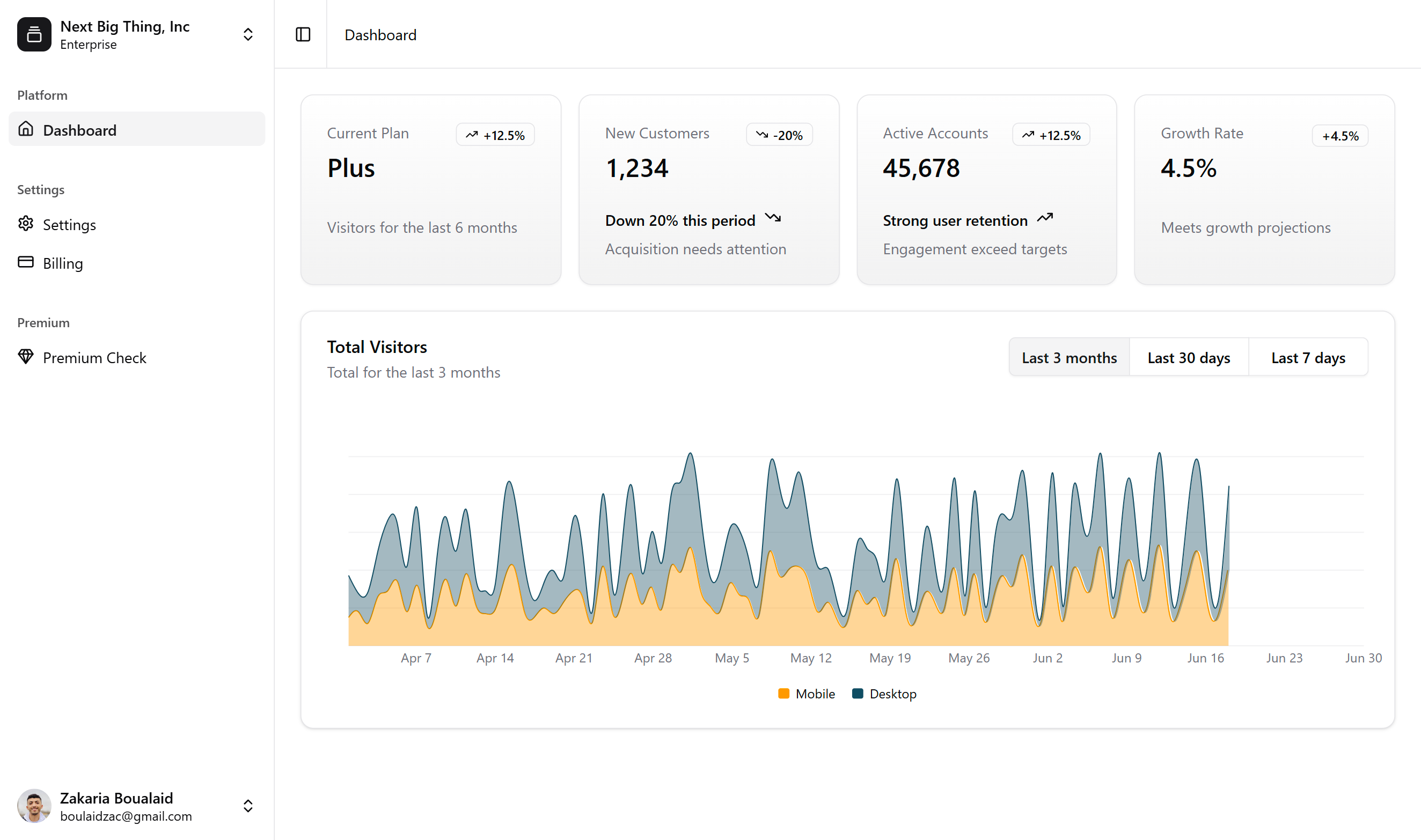Toggle the Mobile series in chart legend
The image size is (1421, 840).
(x=815, y=694)
